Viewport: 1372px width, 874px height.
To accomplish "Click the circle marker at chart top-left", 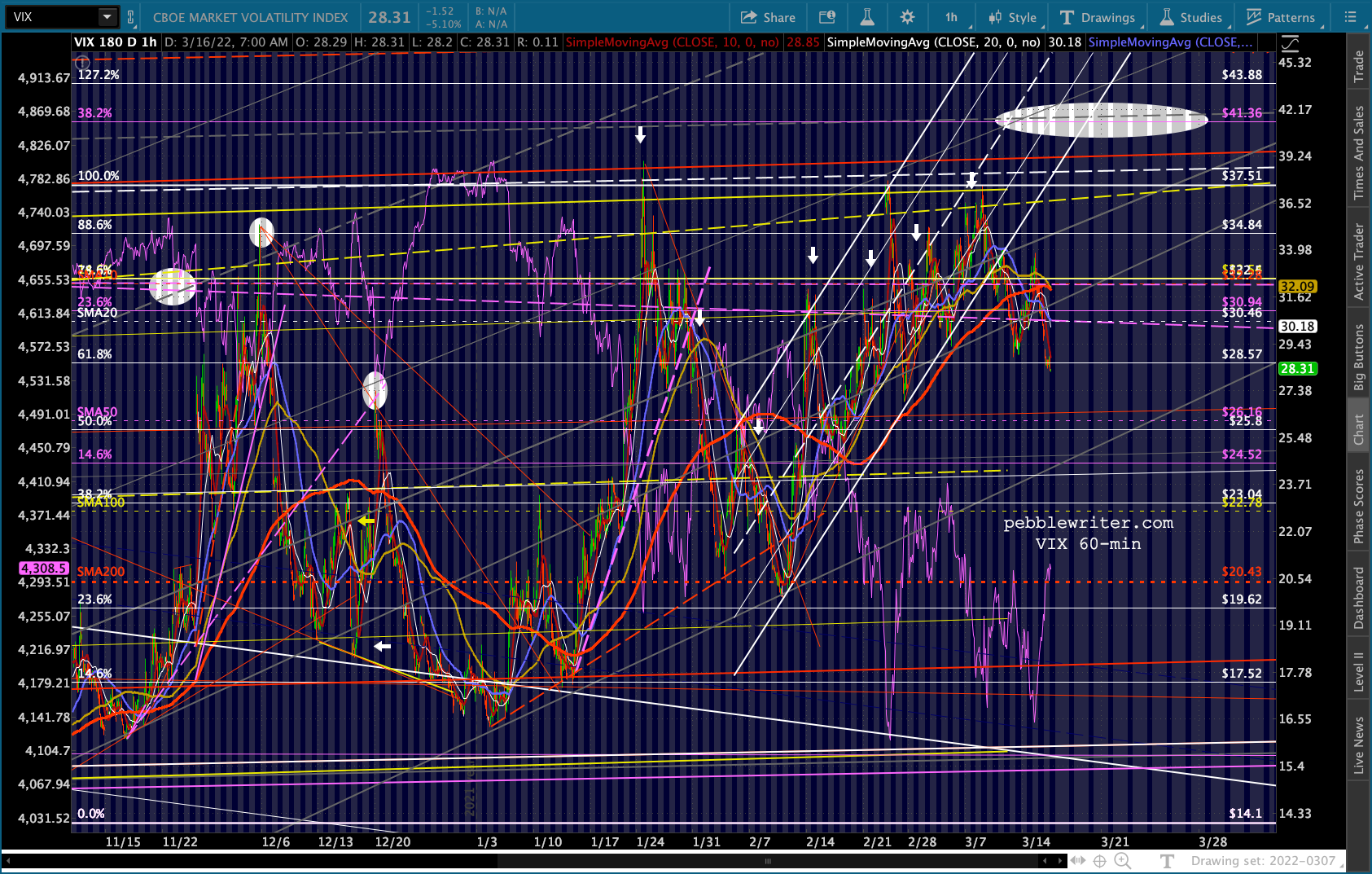I will click(82, 63).
